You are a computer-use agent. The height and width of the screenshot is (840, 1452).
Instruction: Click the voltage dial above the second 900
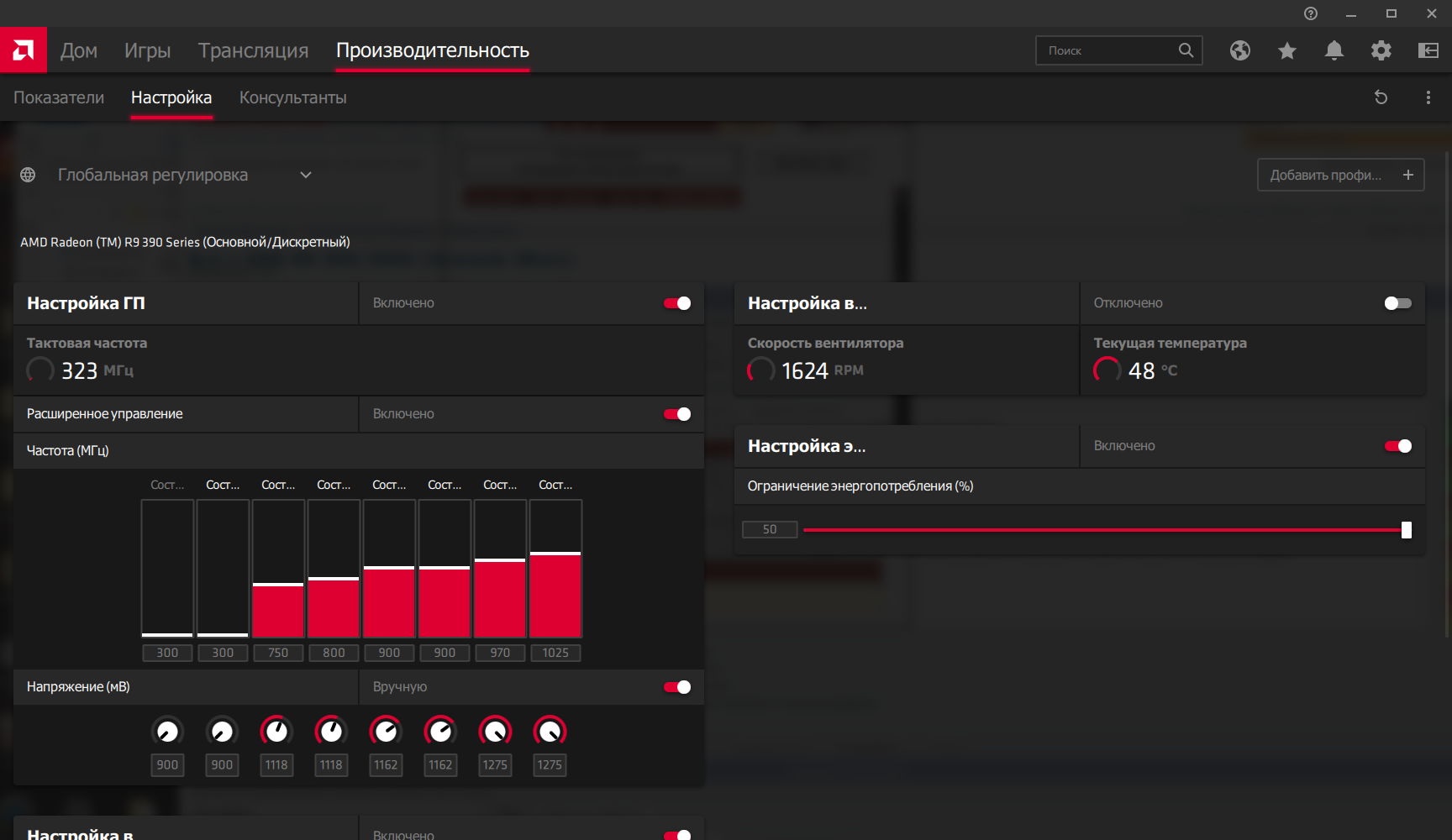point(222,732)
